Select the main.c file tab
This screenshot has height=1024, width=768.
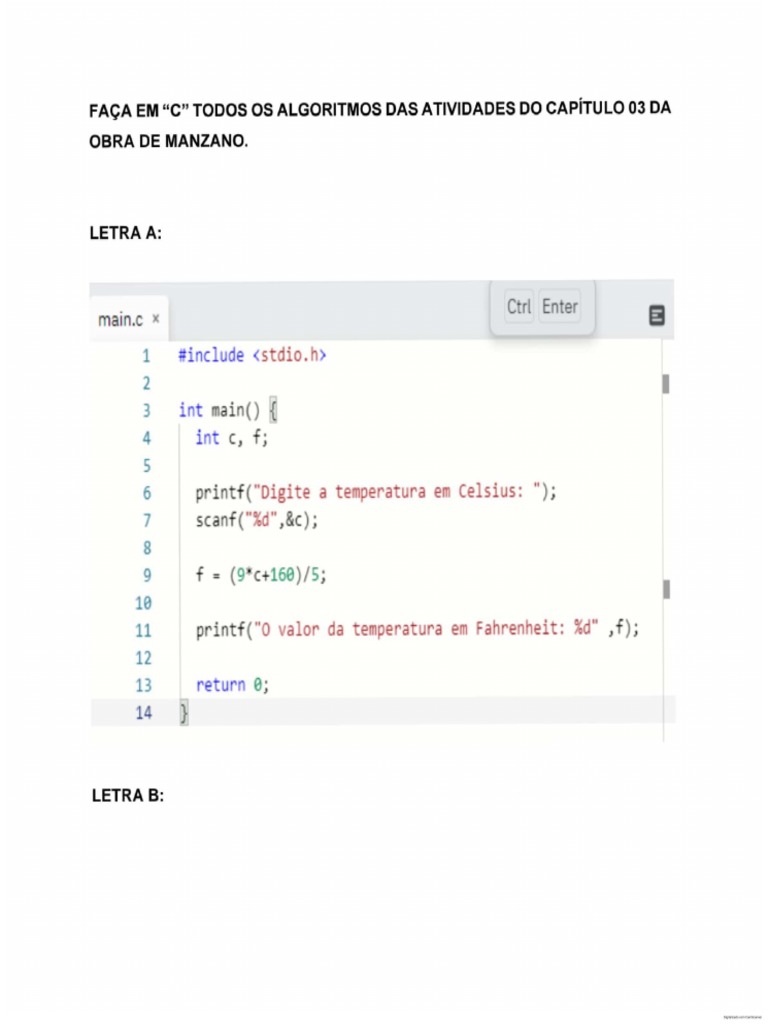pyautogui.click(x=129, y=319)
